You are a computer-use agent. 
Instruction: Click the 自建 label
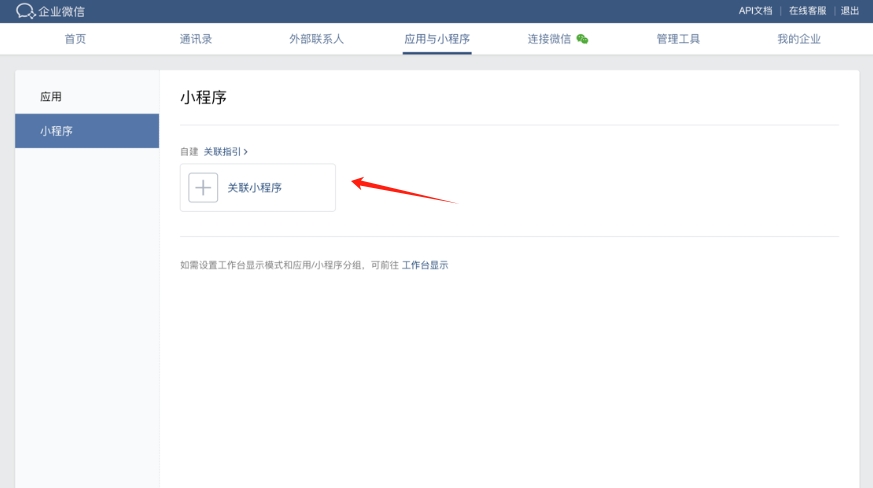click(189, 152)
